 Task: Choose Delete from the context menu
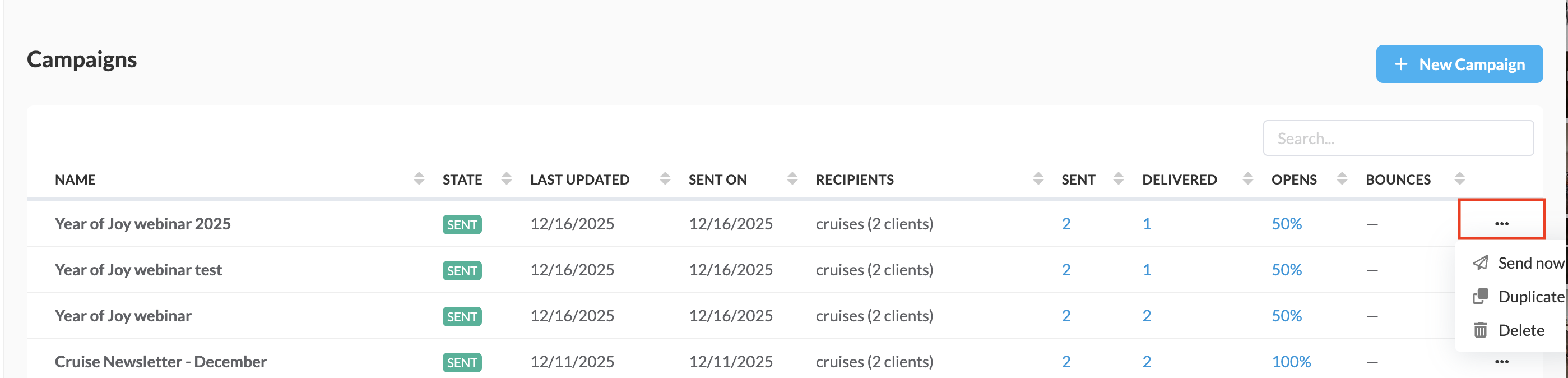pos(1520,330)
